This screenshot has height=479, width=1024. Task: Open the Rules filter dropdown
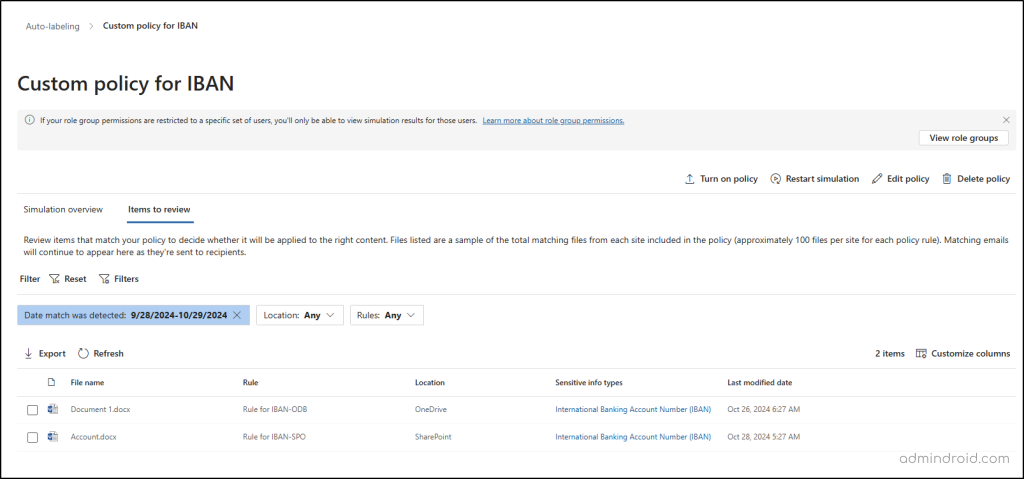(386, 315)
